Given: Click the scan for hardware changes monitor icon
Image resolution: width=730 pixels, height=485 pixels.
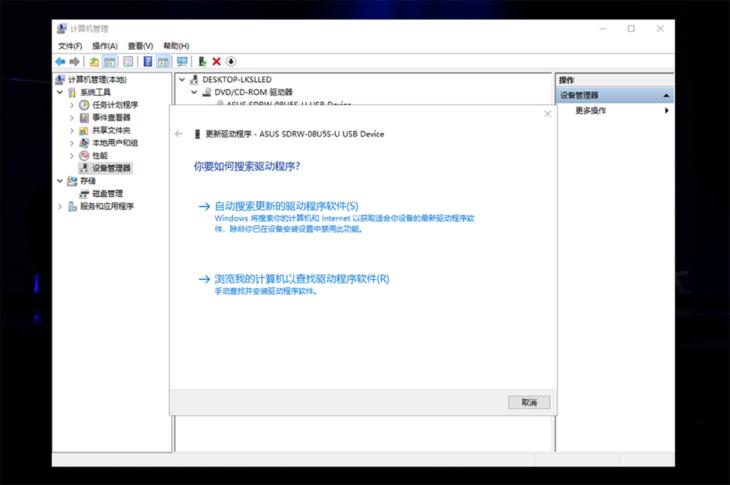Looking at the screenshot, I should (x=182, y=62).
